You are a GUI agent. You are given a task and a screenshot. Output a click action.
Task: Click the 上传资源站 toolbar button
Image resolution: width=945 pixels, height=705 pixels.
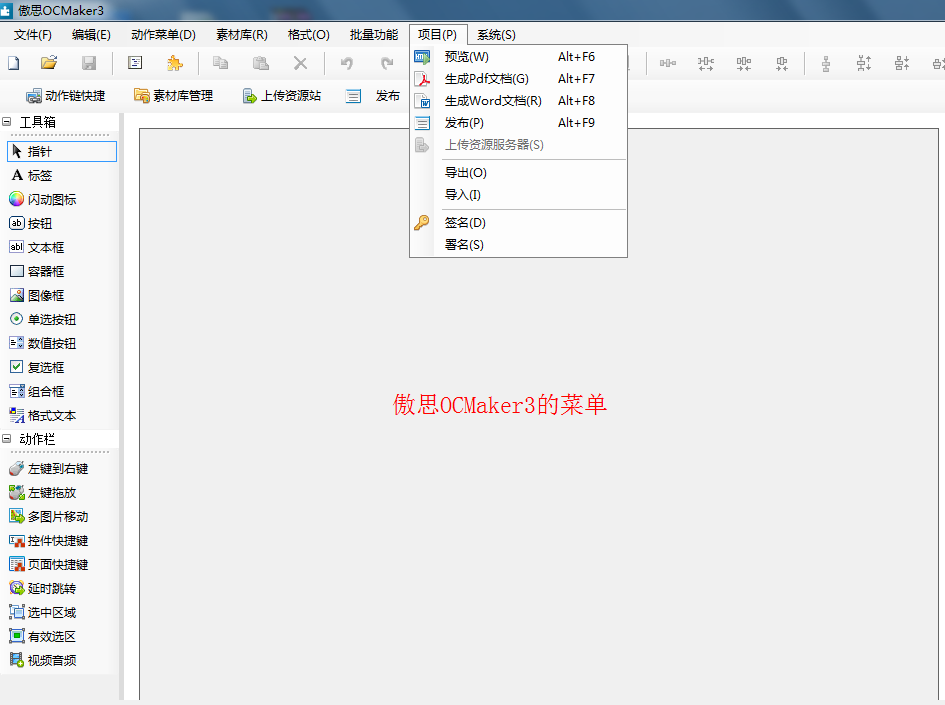click(x=281, y=96)
